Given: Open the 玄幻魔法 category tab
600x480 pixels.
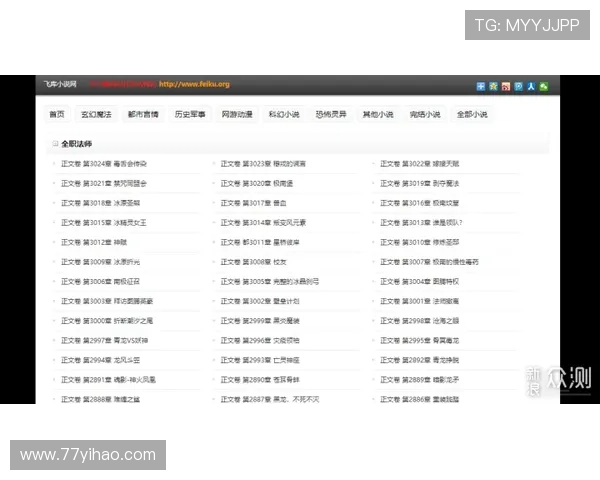Looking at the screenshot, I should [x=96, y=114].
